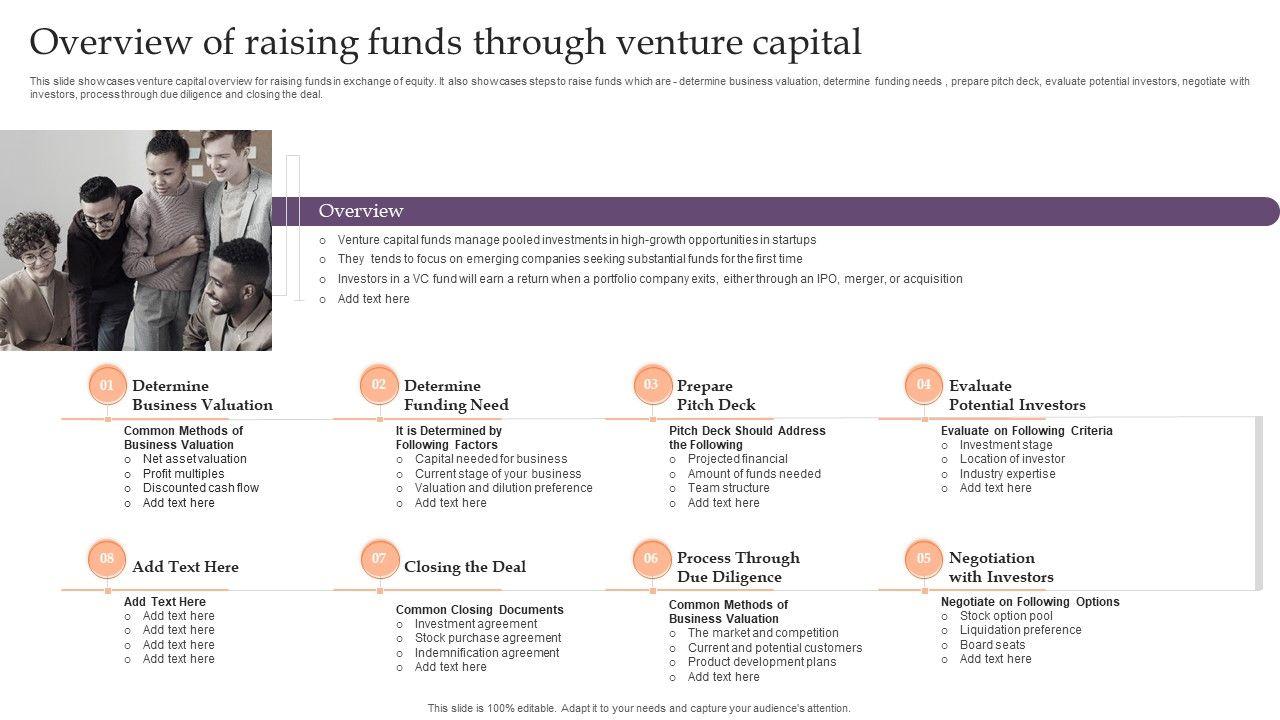1280x720 pixels.
Task: Select the 08 step circle icon
Action: [107, 559]
